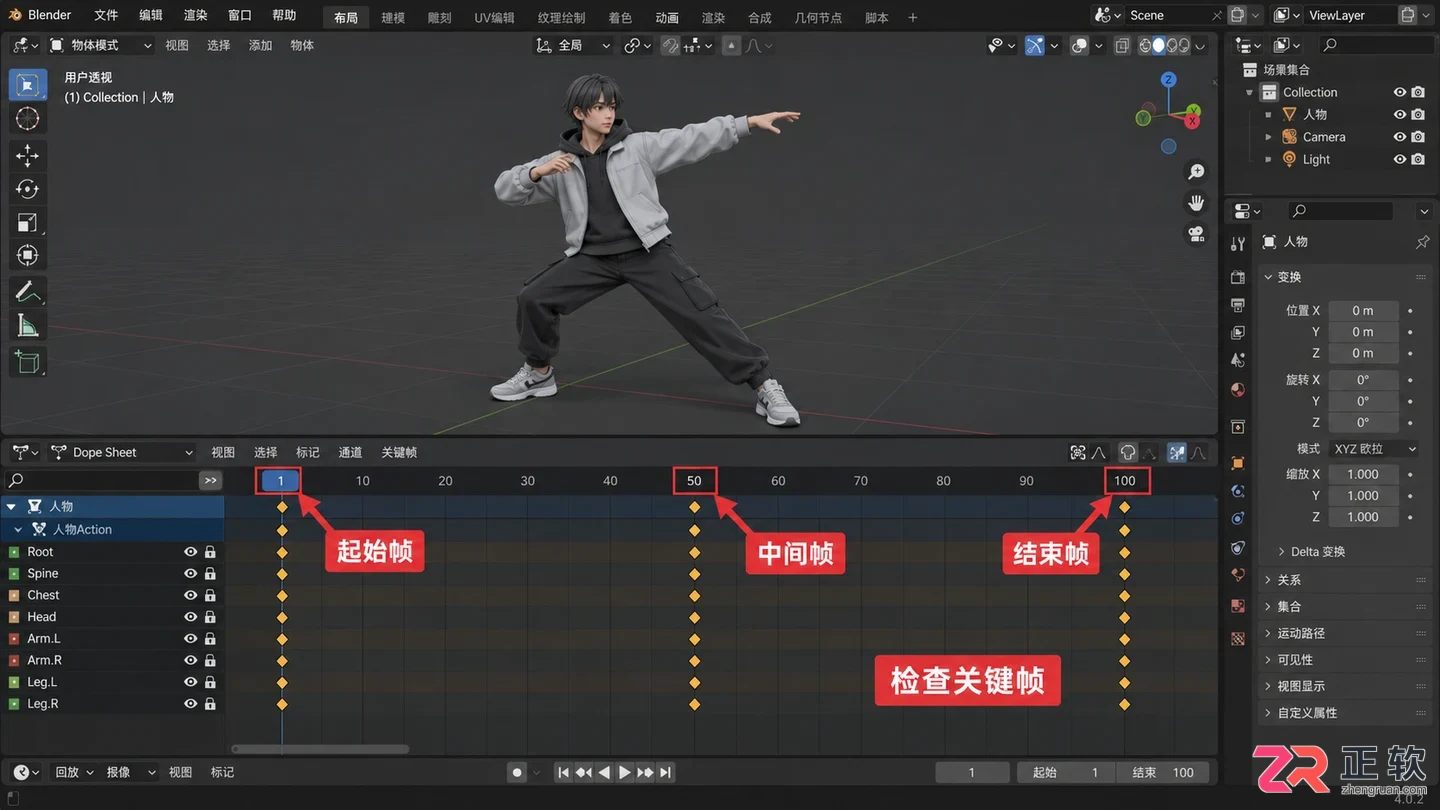Select the Cursor tool in the viewport toolbar

(28, 119)
